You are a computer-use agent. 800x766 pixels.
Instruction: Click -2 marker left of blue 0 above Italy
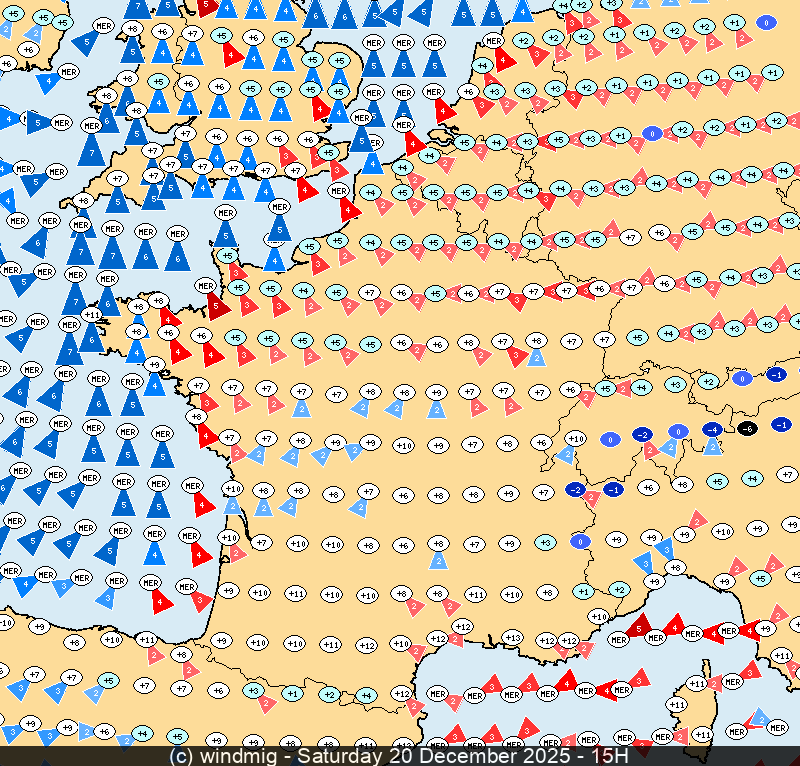pos(643,434)
